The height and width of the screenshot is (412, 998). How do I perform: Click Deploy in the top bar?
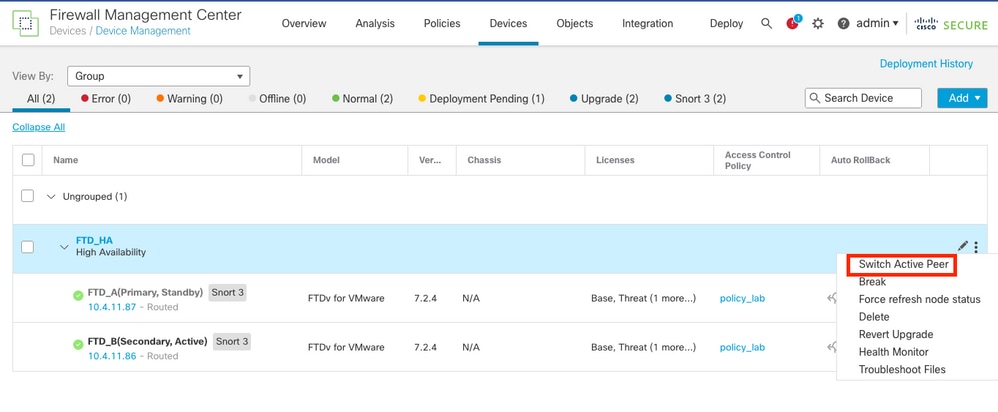[726, 24]
